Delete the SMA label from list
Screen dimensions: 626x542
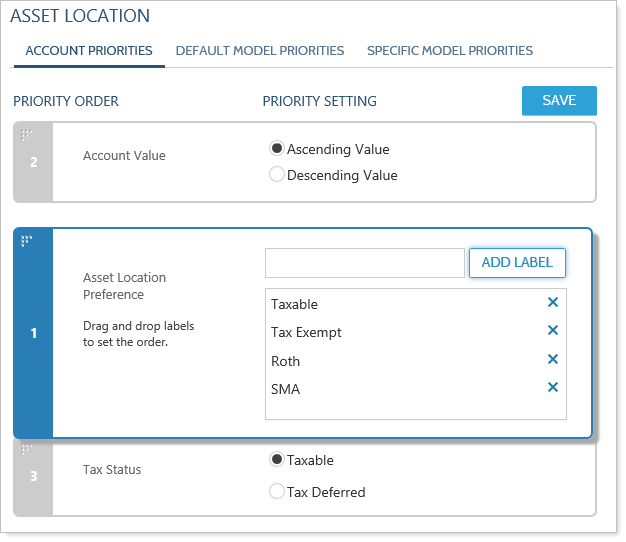tap(552, 388)
